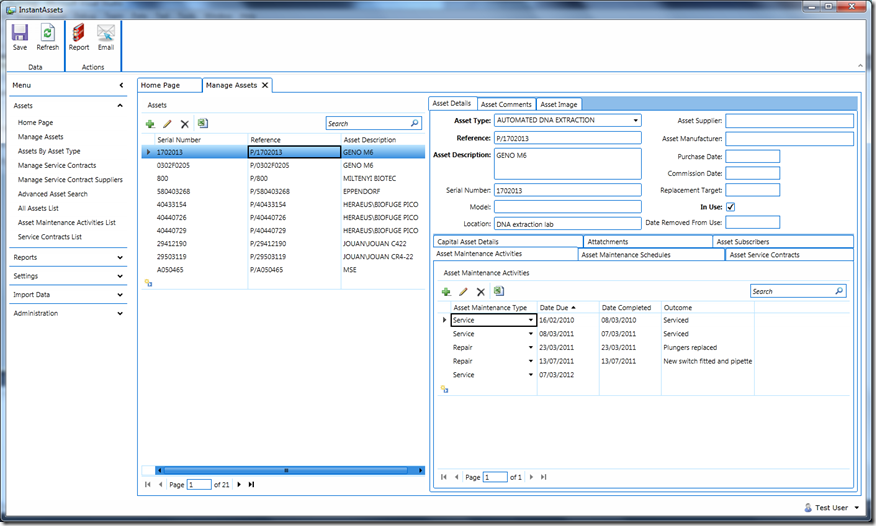Expand the Reports menu section
Image resolution: width=876 pixels, height=526 pixels.
[120, 257]
